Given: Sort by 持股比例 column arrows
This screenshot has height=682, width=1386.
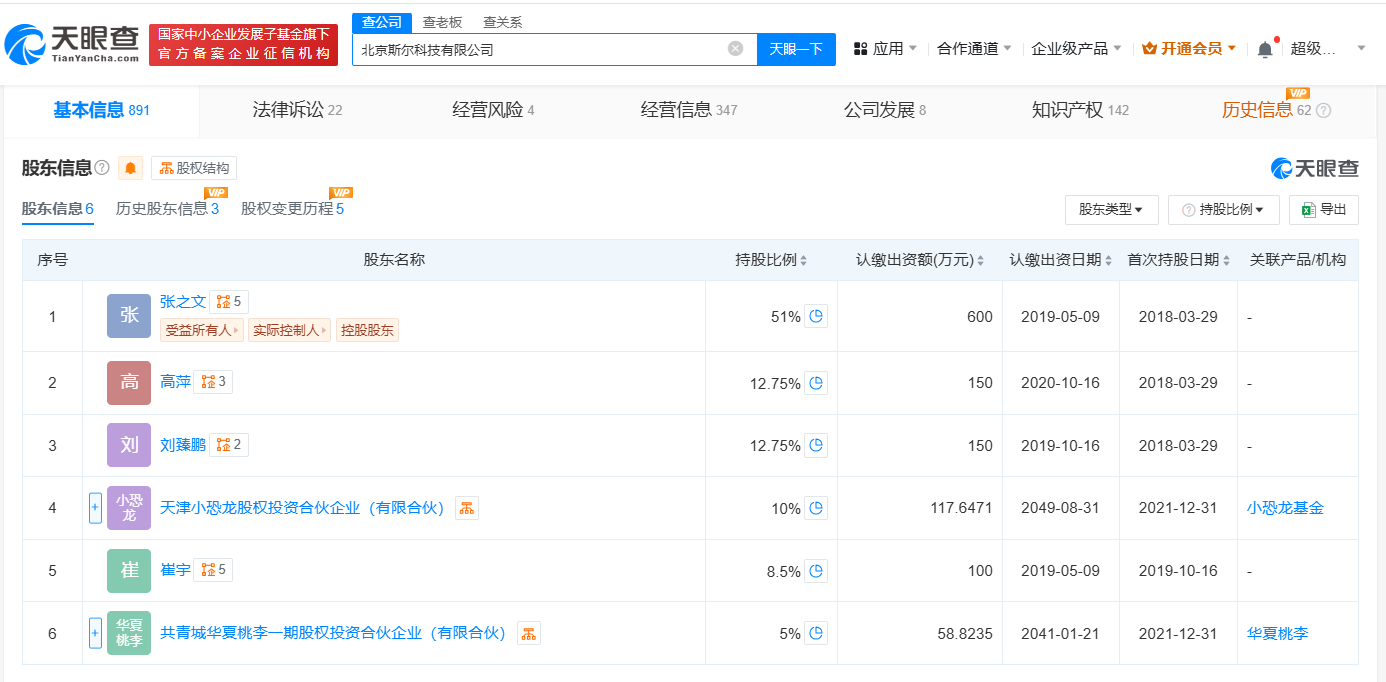Looking at the screenshot, I should (x=803, y=260).
